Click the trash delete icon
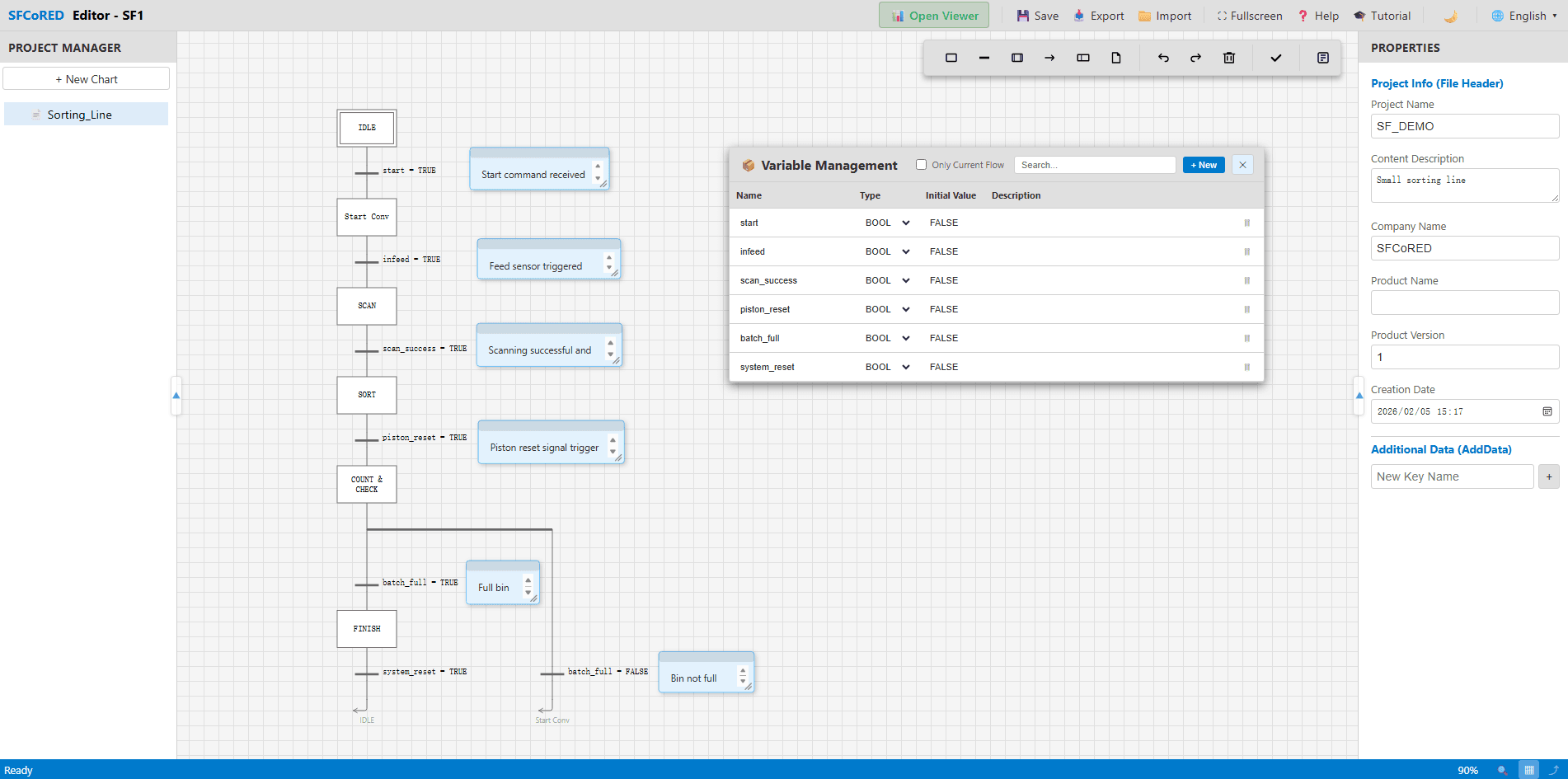 [x=1228, y=58]
